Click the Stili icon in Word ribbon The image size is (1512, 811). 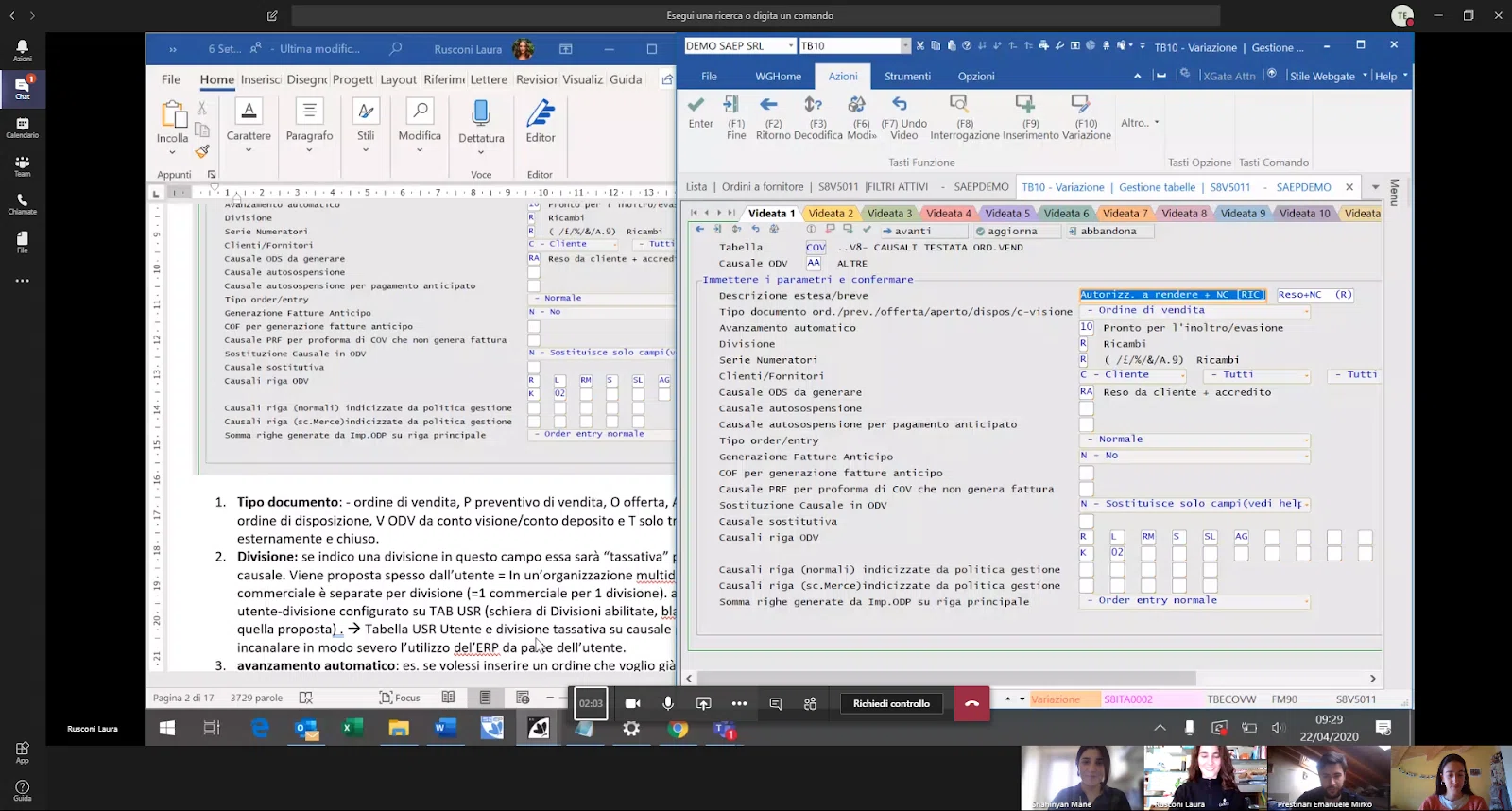366,112
